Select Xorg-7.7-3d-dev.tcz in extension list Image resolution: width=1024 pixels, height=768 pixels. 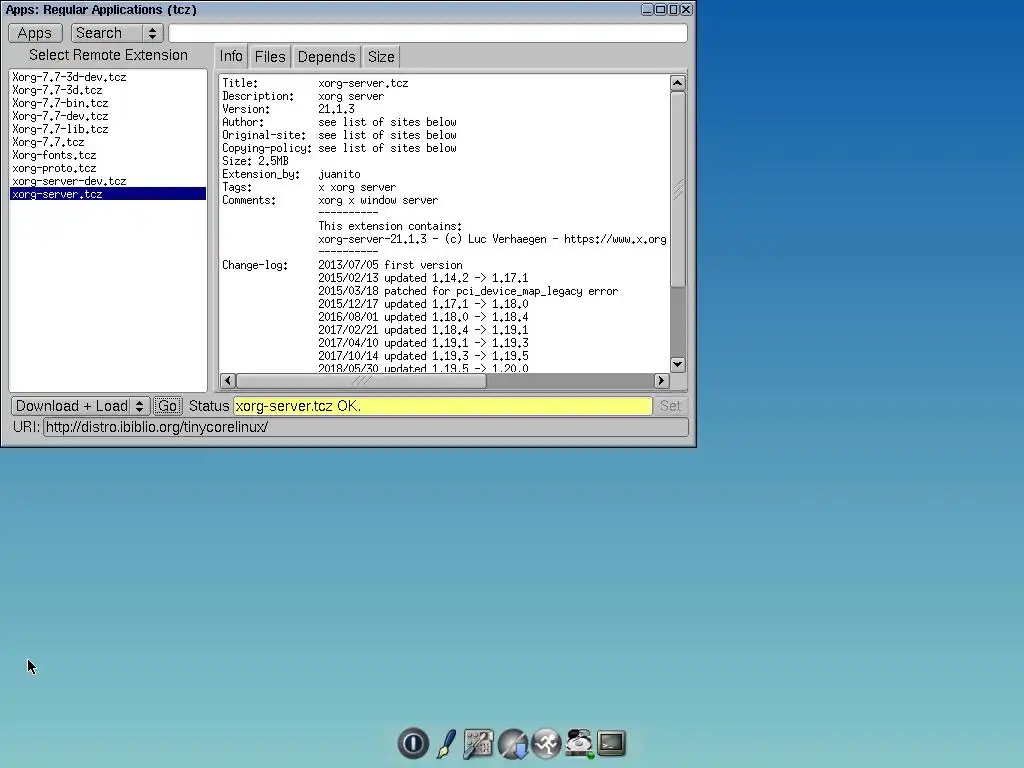108,76
